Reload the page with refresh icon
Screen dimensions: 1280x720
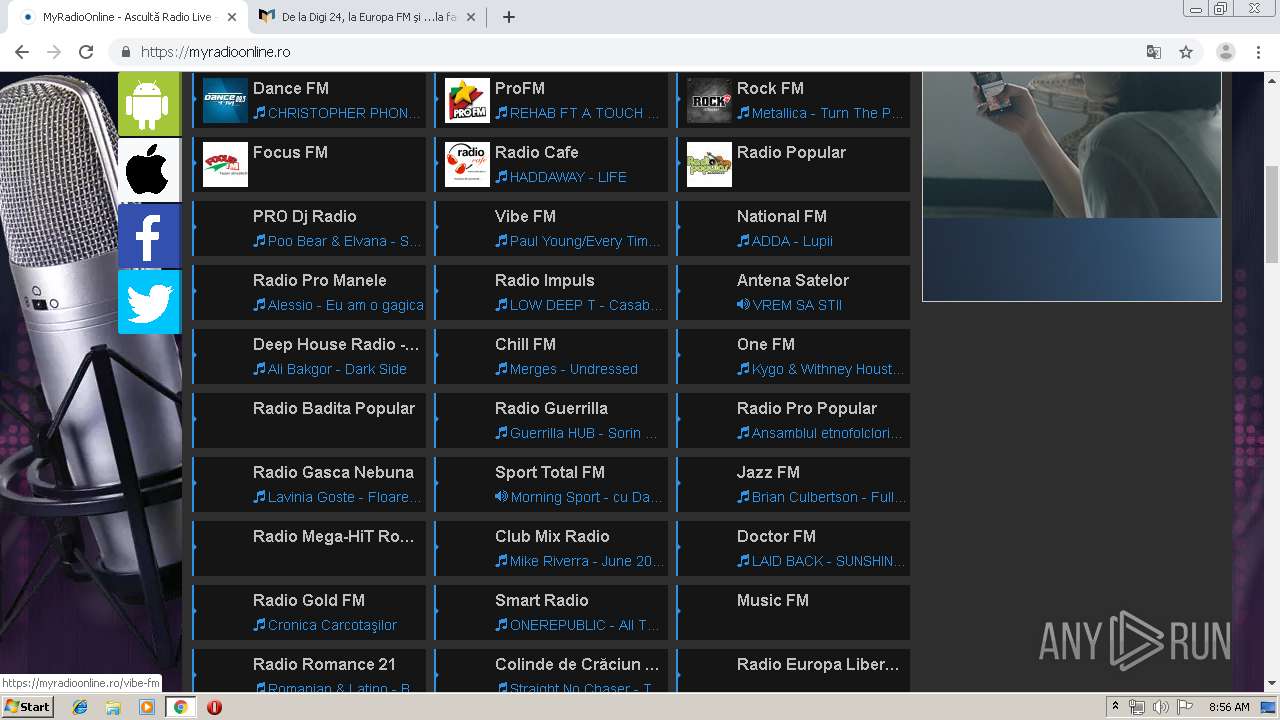coord(86,52)
